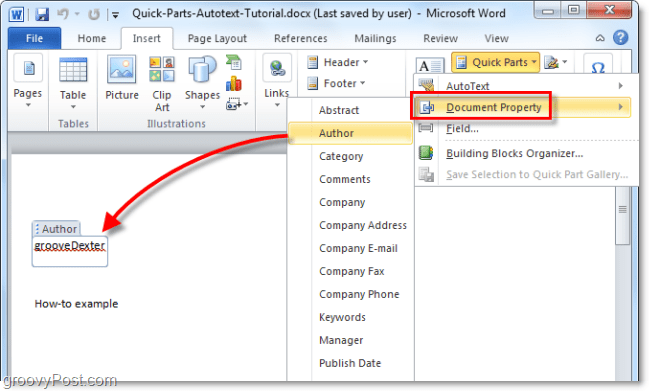Click the Insert ribbon tab
Screen dimensions: 649x391
(147, 38)
